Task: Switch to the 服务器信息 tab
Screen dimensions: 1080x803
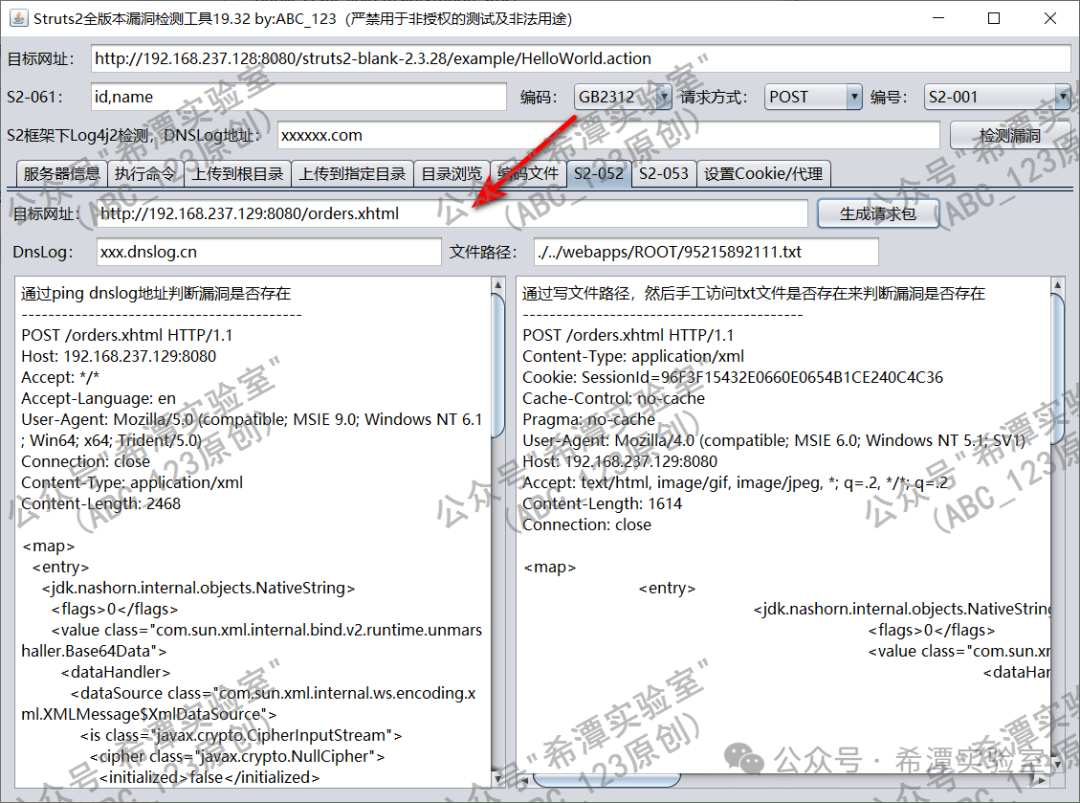Action: pyautogui.click(x=61, y=174)
